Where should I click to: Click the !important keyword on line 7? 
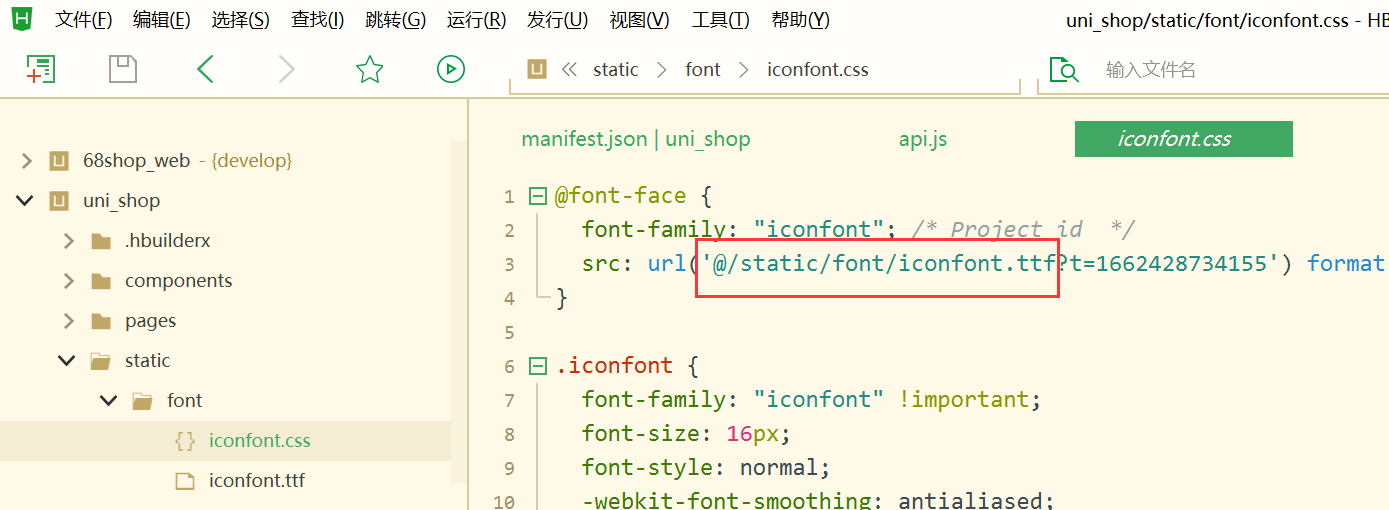pyautogui.click(x=964, y=400)
